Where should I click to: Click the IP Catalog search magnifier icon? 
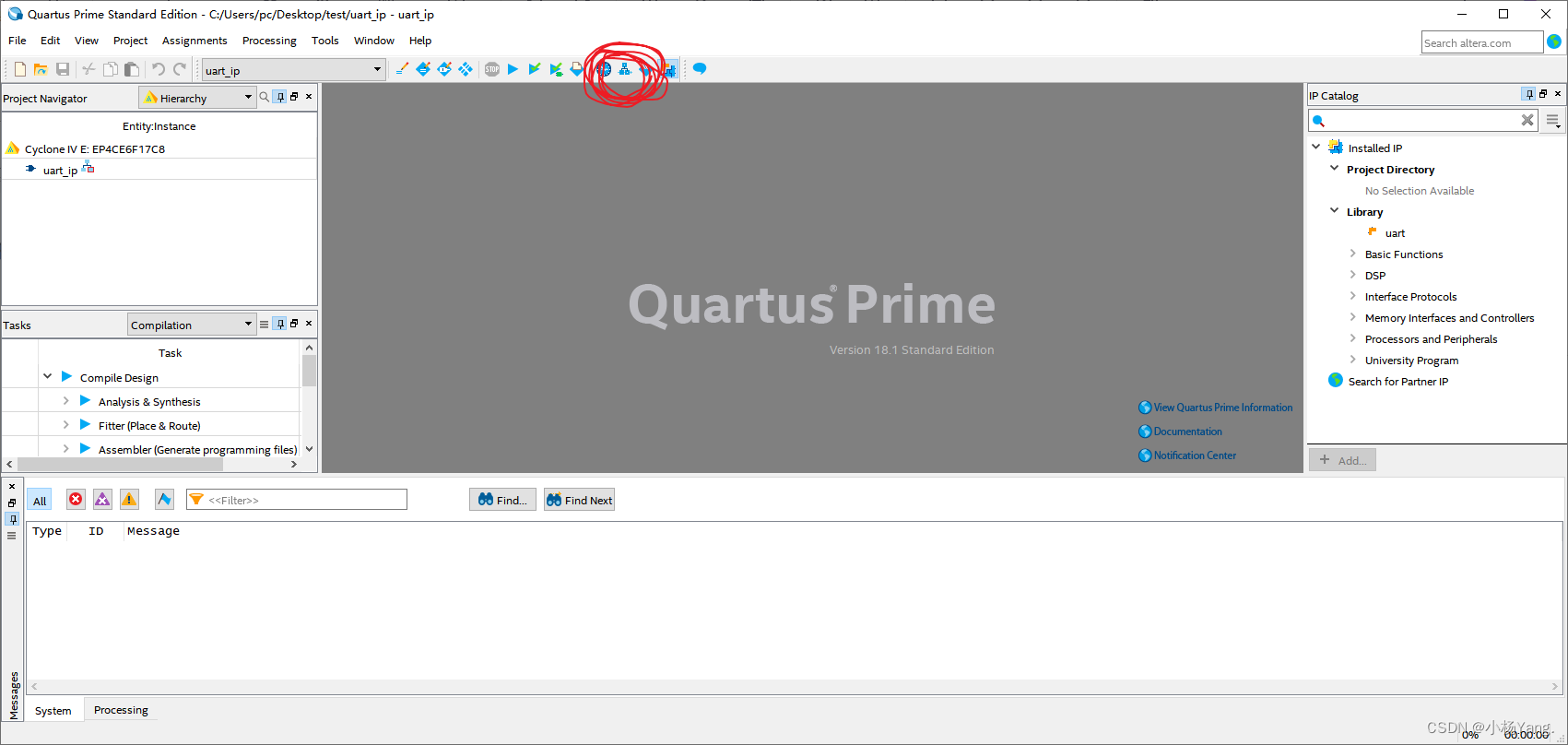(x=1319, y=121)
